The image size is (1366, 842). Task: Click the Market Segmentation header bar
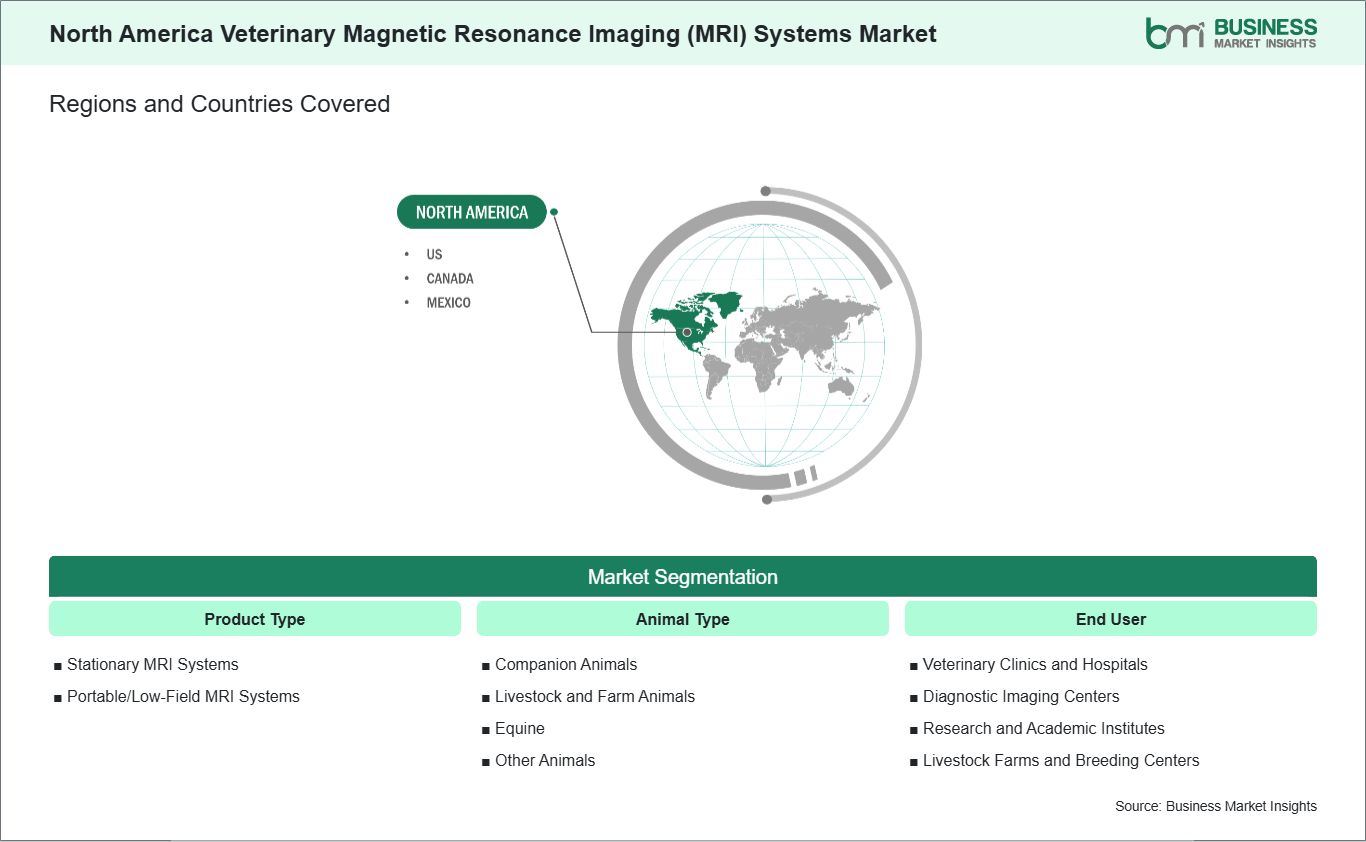[683, 577]
